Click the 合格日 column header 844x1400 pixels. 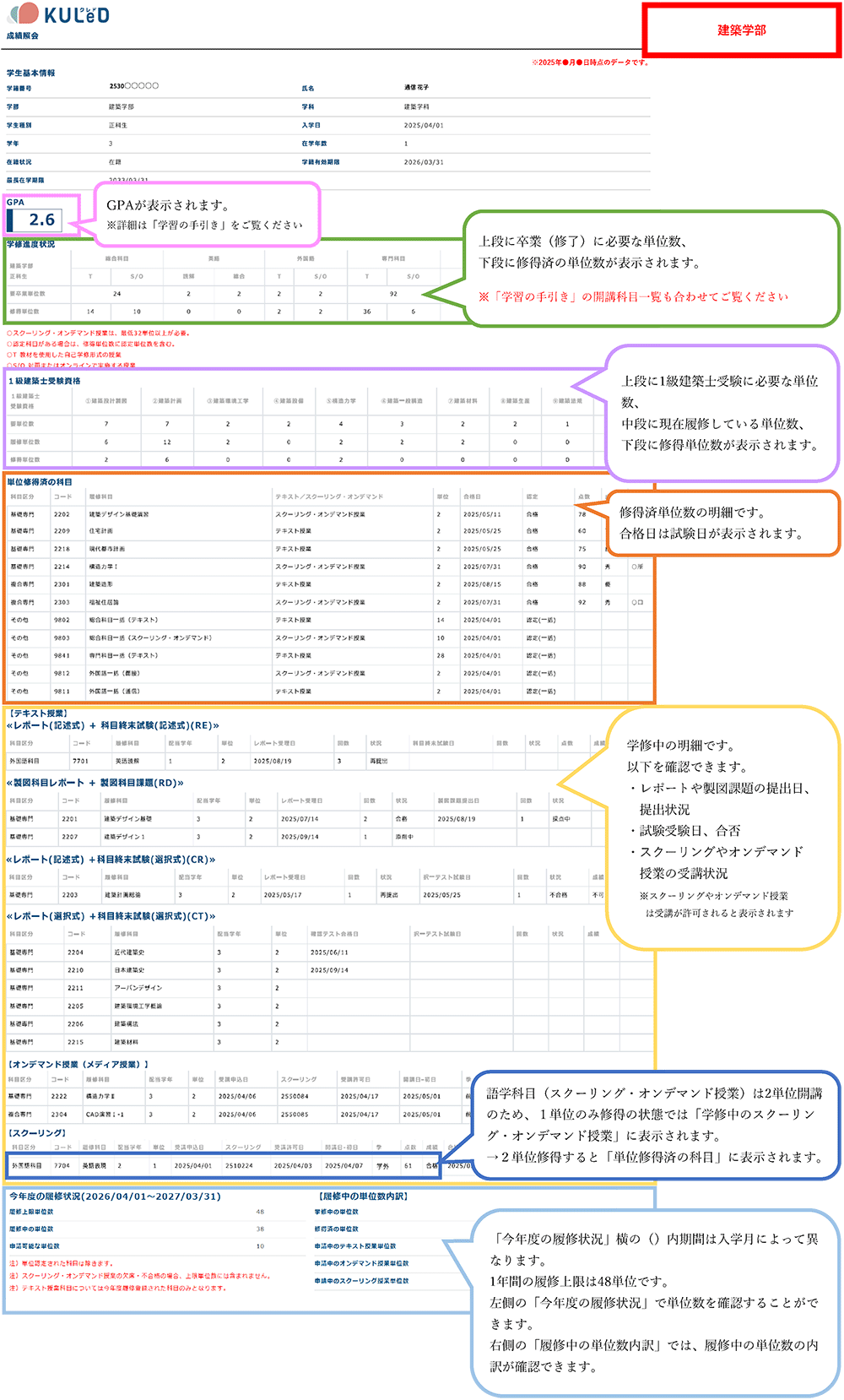click(471, 497)
